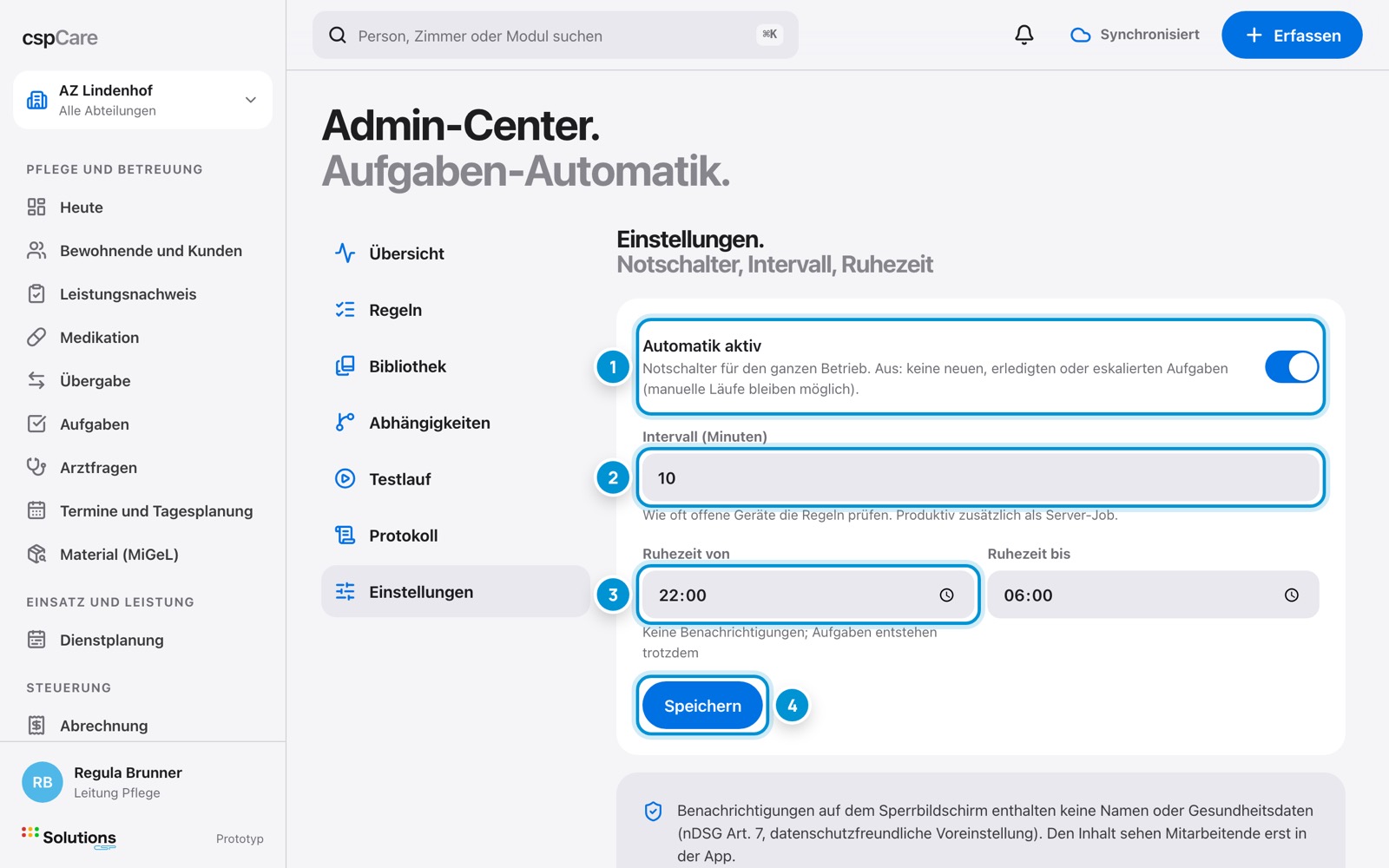Open the notifications bell

1024,35
